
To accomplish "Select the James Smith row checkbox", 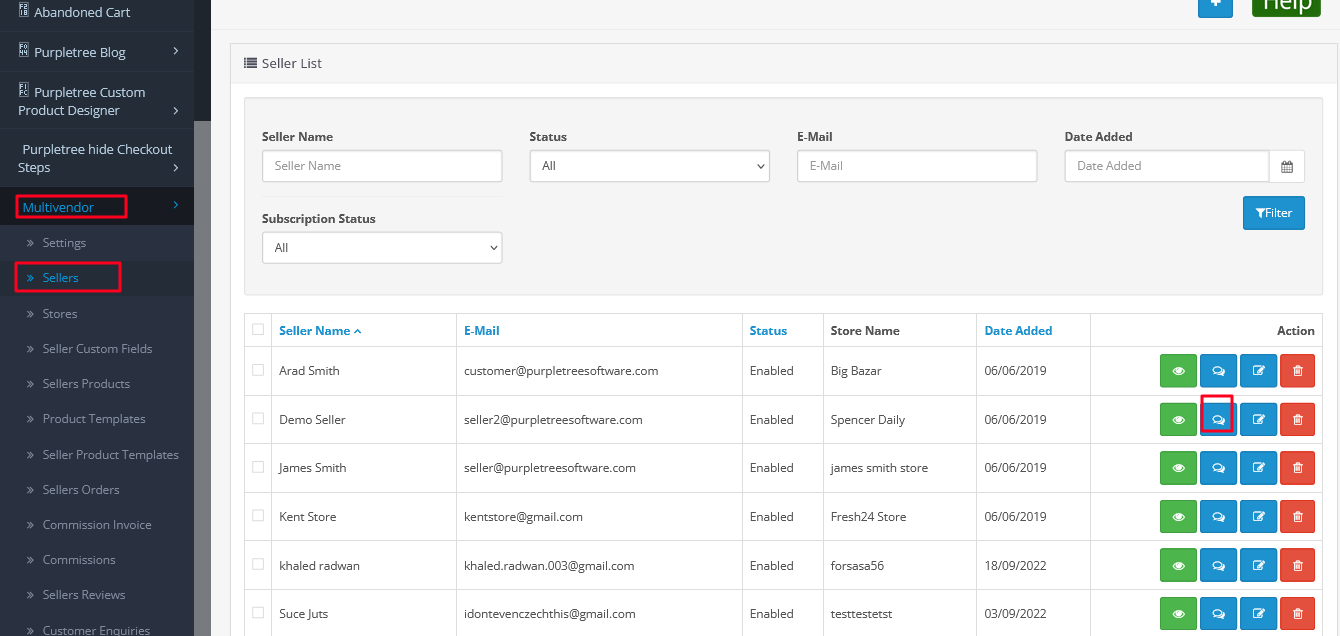I will click(x=259, y=467).
